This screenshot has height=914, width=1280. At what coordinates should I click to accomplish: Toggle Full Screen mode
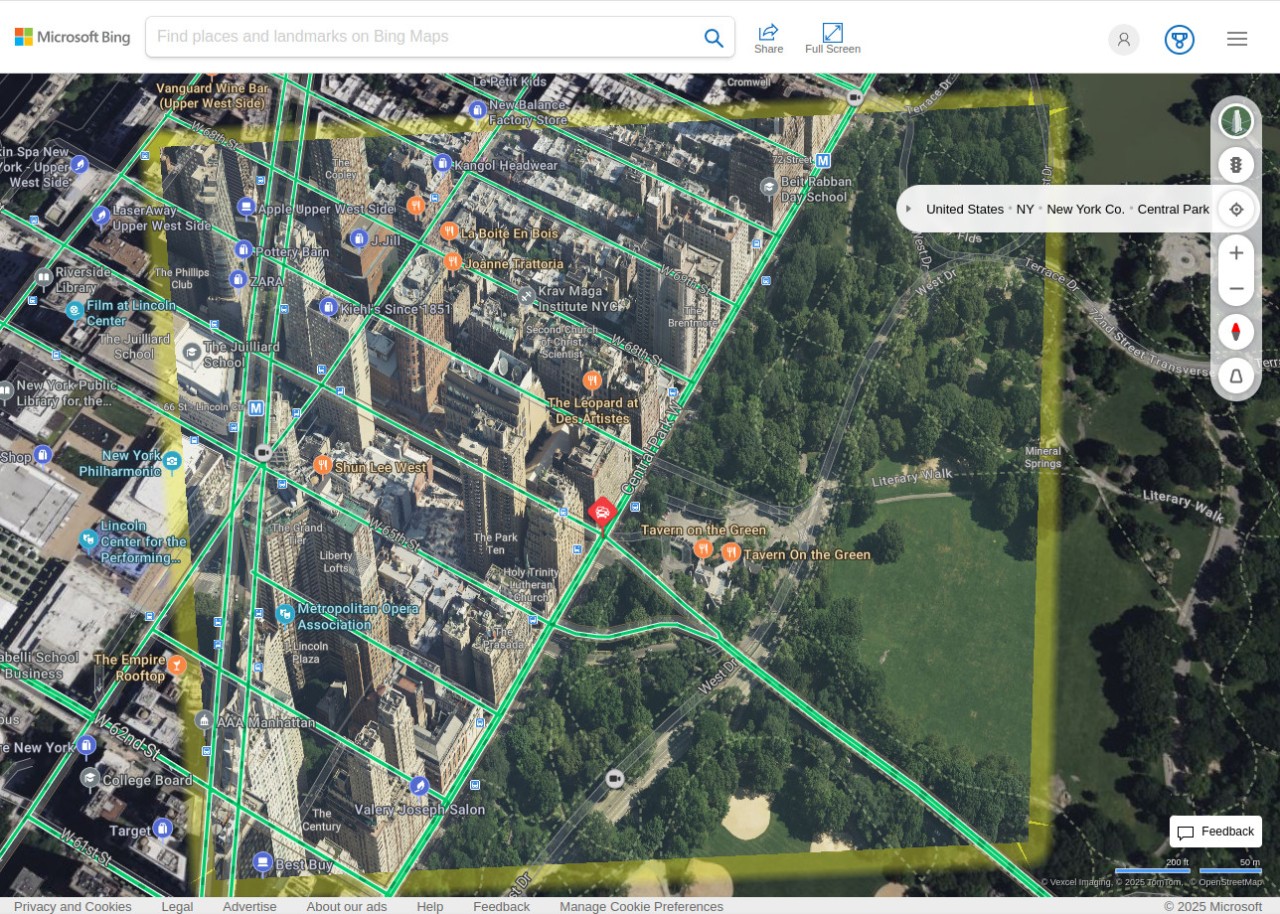pyautogui.click(x=832, y=37)
